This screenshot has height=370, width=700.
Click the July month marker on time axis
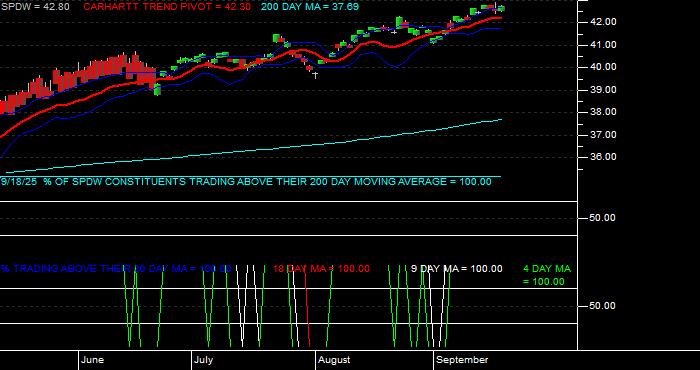tap(204, 360)
